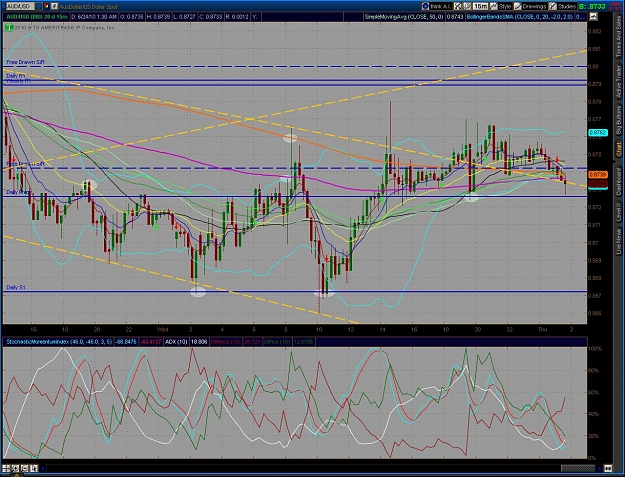Click the BollingerBandsSMA study label
Image resolution: width=625 pixels, height=477 pixels.
520,17
